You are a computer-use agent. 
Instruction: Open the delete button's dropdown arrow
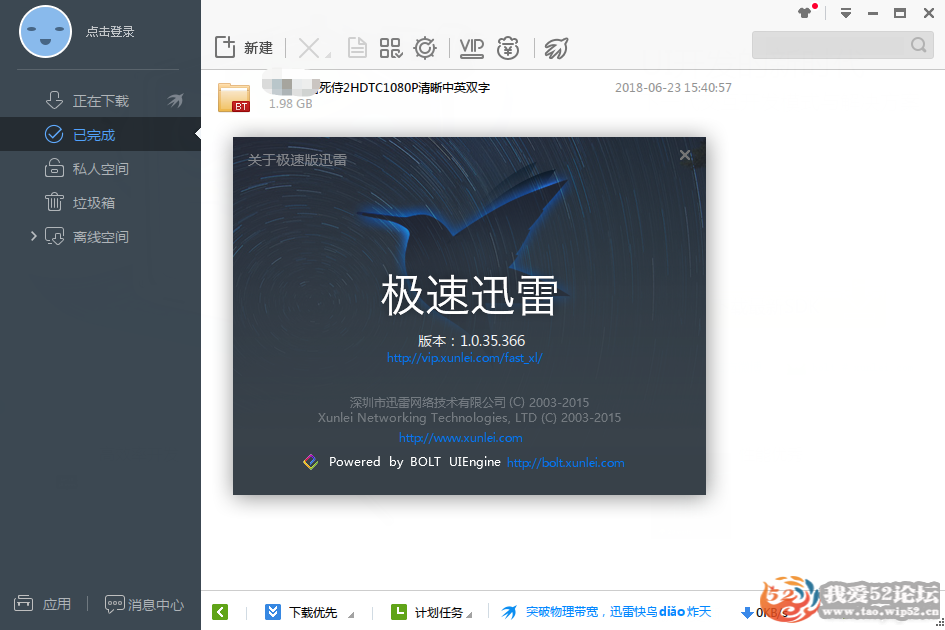tap(328, 55)
